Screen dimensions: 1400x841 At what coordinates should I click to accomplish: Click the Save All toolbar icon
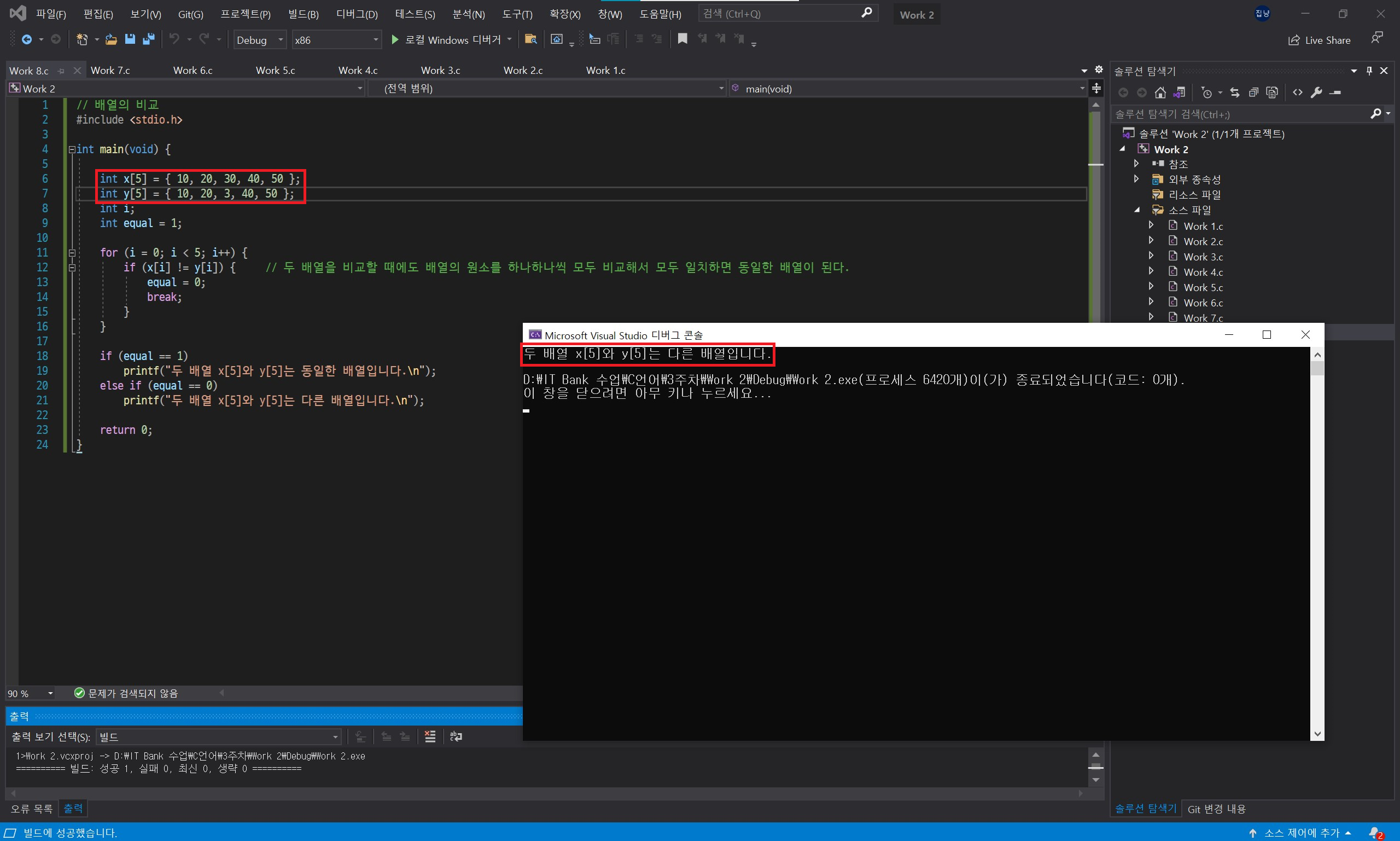point(149,39)
